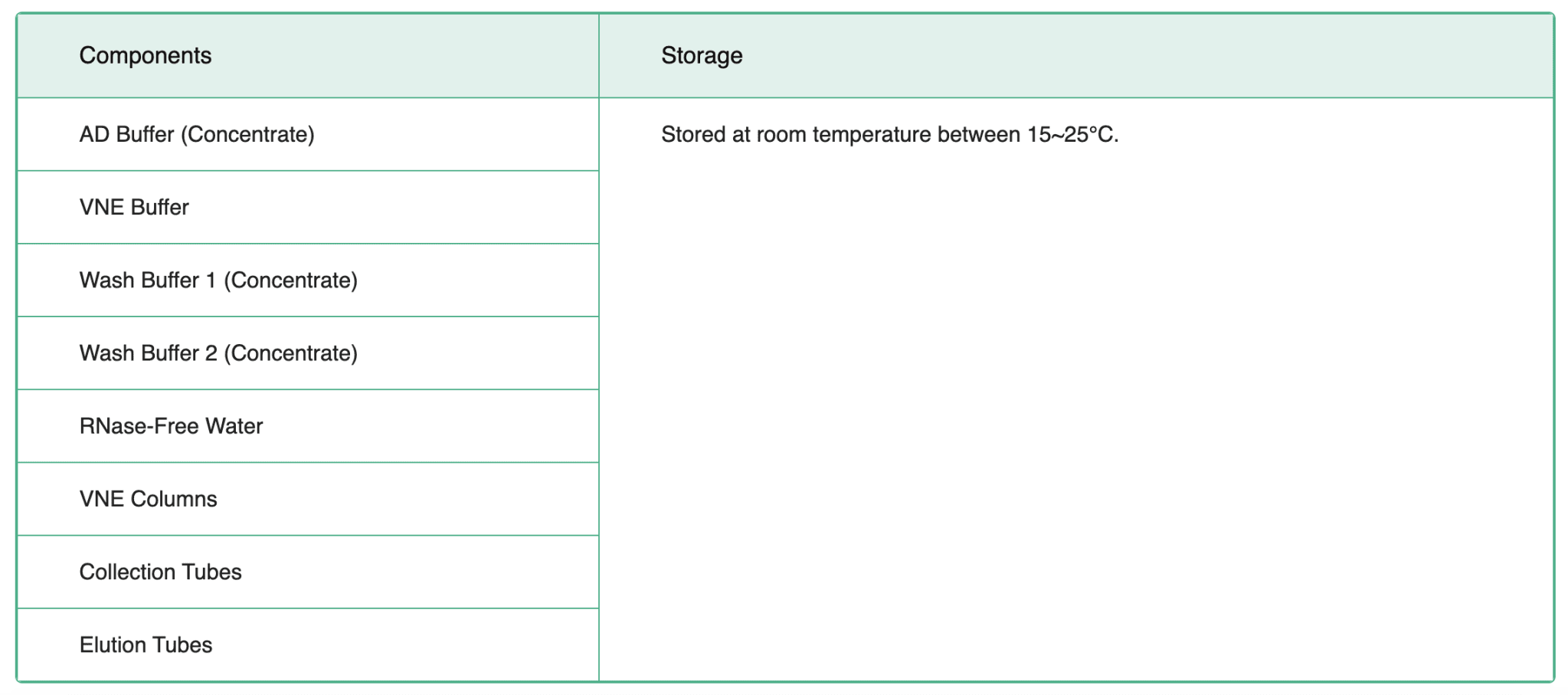
Task: Click the VNE text in VNE Columns
Action: (x=102, y=499)
